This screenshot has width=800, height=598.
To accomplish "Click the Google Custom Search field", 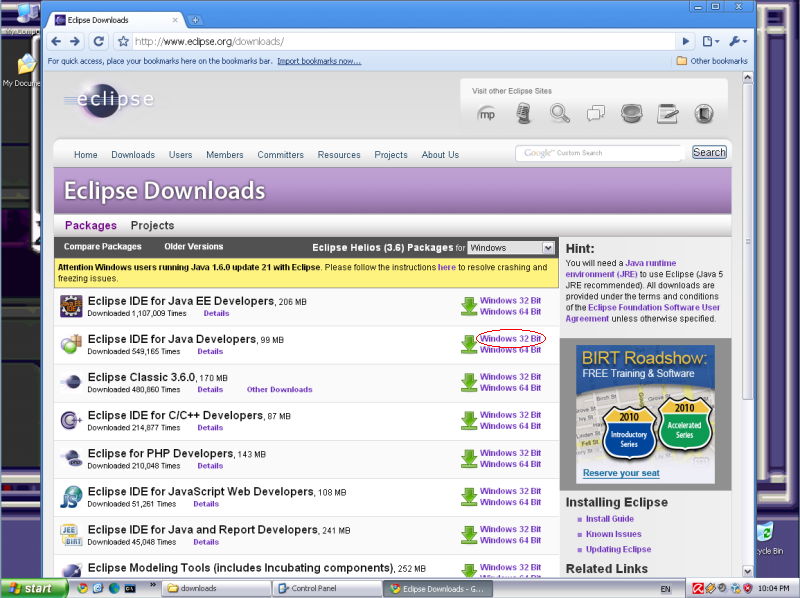I will (x=601, y=153).
